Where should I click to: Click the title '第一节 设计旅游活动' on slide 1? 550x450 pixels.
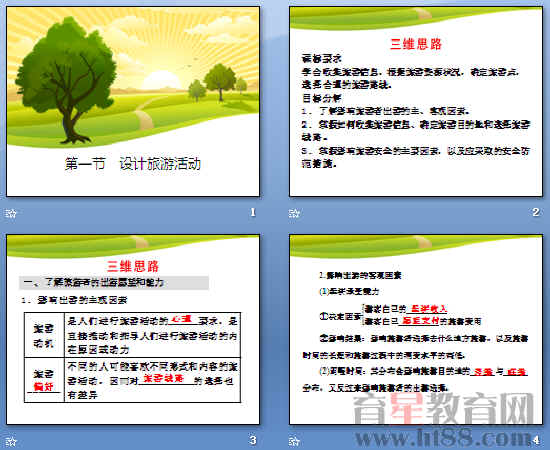133,164
